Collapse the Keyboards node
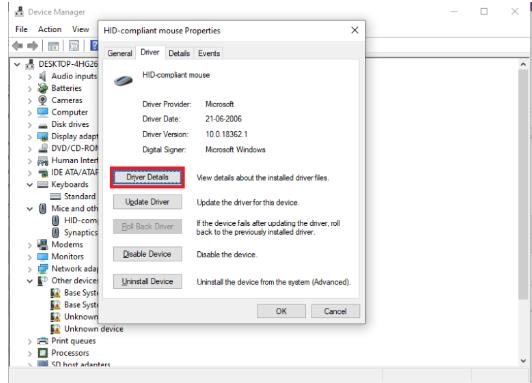Screen dimensions: 532x383 click(30, 185)
